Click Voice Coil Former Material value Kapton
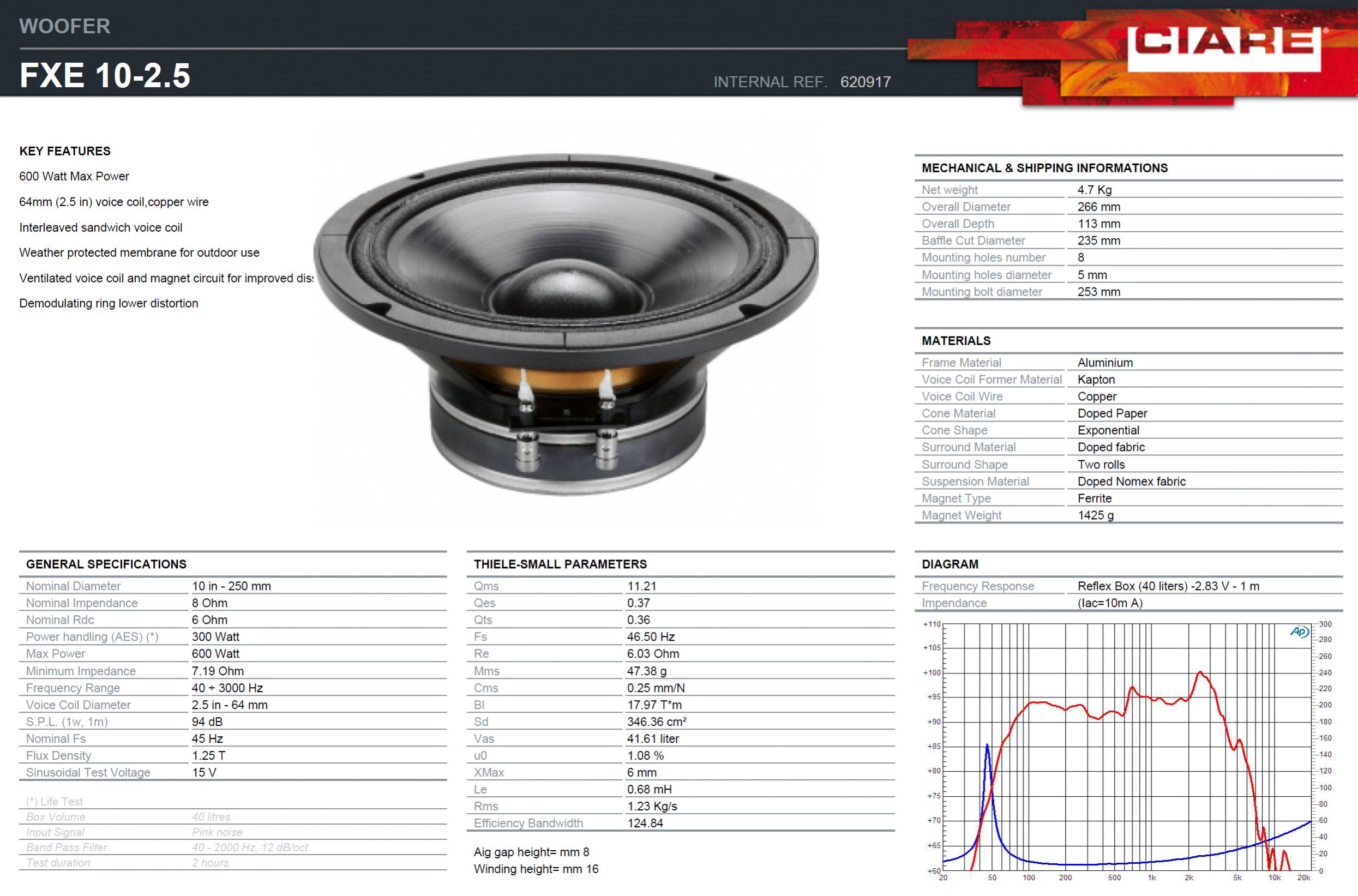The image size is (1358, 896). pyautogui.click(x=1096, y=380)
